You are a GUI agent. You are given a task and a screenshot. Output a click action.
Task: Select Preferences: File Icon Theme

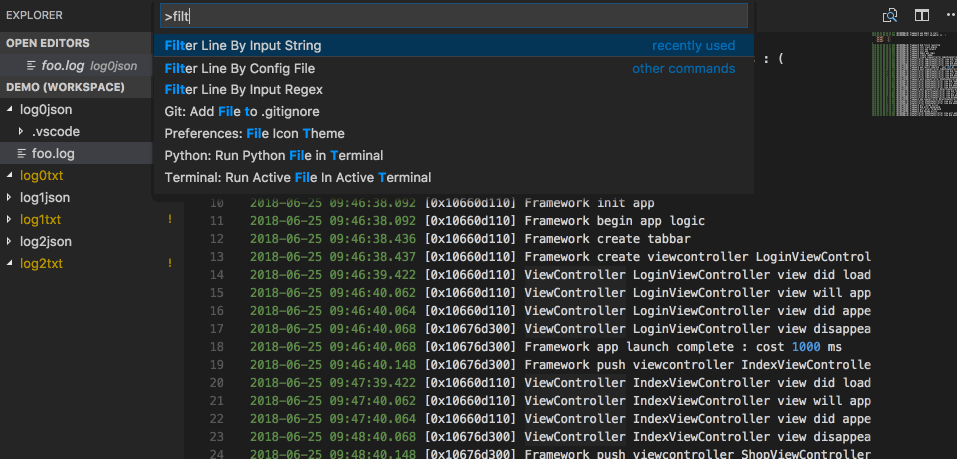coord(453,134)
